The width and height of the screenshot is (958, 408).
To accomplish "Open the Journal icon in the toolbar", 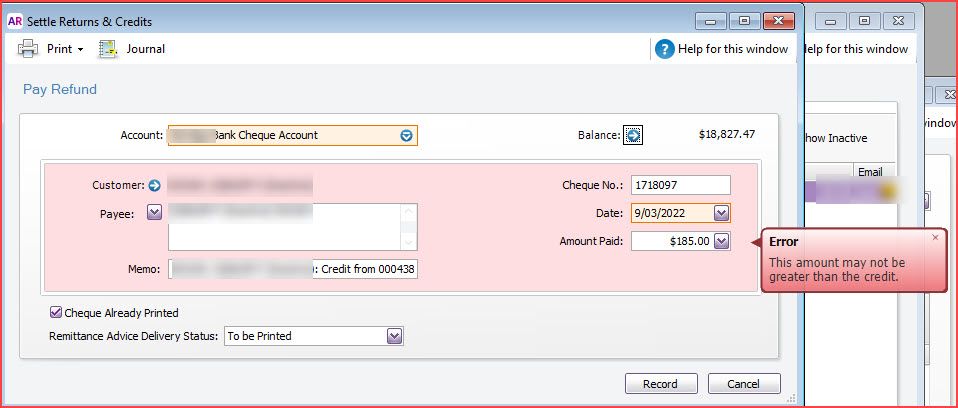I will [108, 49].
